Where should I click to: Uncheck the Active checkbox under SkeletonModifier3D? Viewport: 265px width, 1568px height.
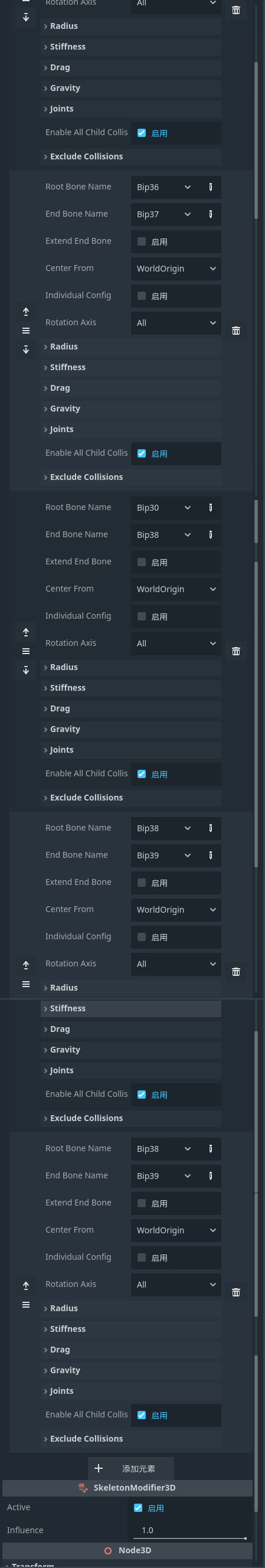pos(138,1508)
